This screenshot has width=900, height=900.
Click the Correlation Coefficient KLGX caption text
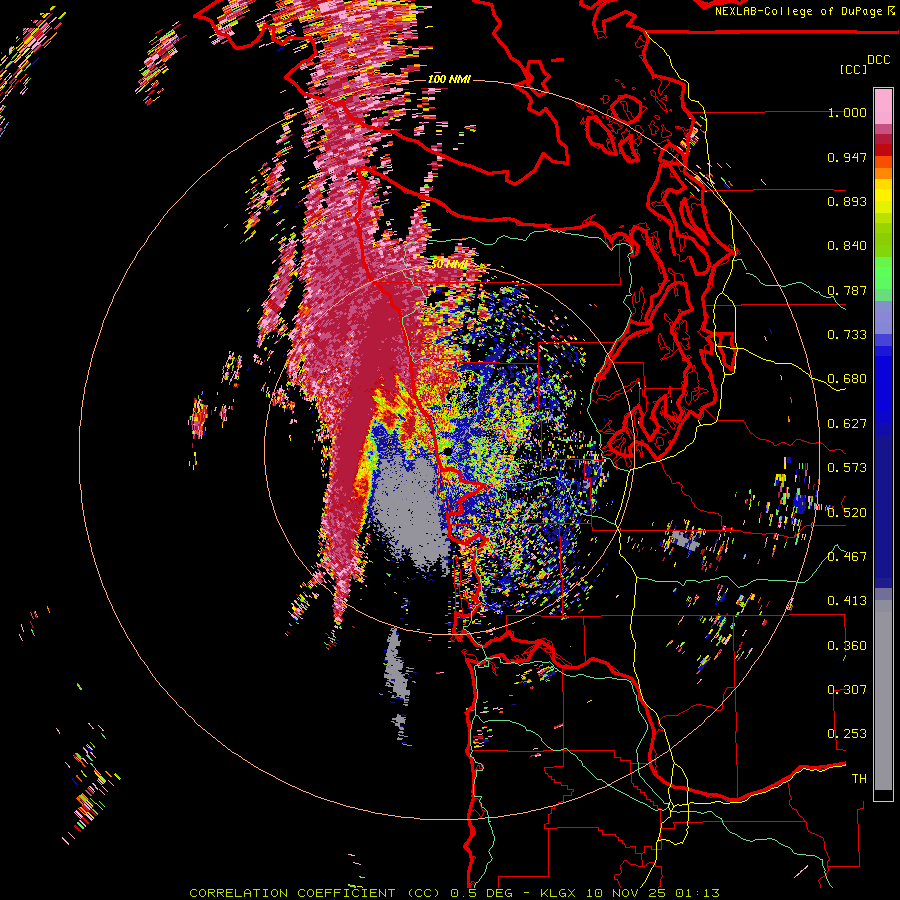[455, 893]
